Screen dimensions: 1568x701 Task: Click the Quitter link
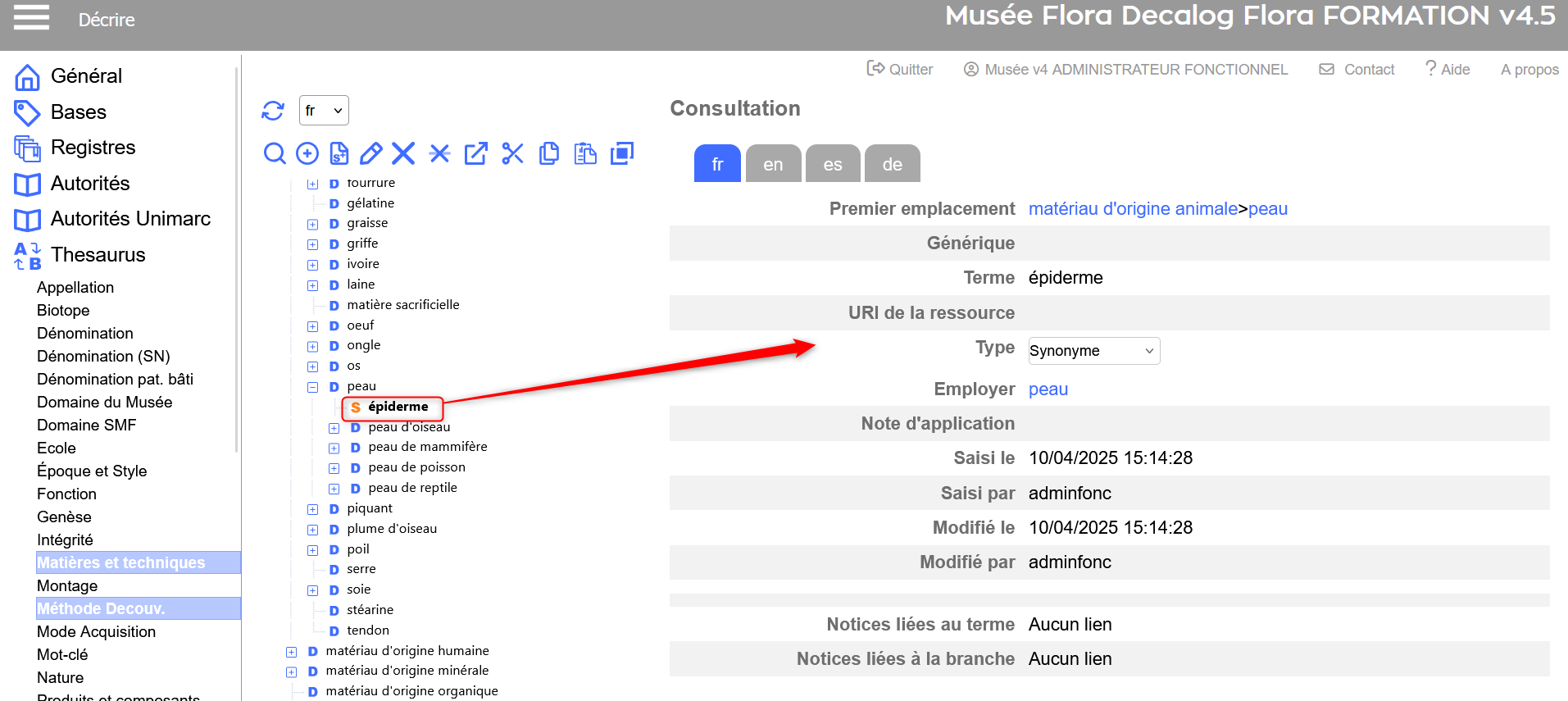(900, 70)
